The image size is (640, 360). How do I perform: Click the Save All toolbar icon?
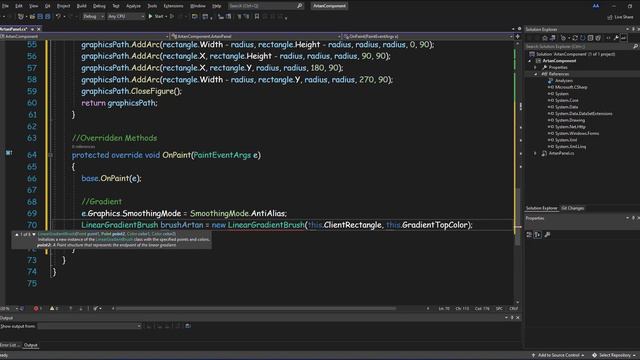click(48, 17)
